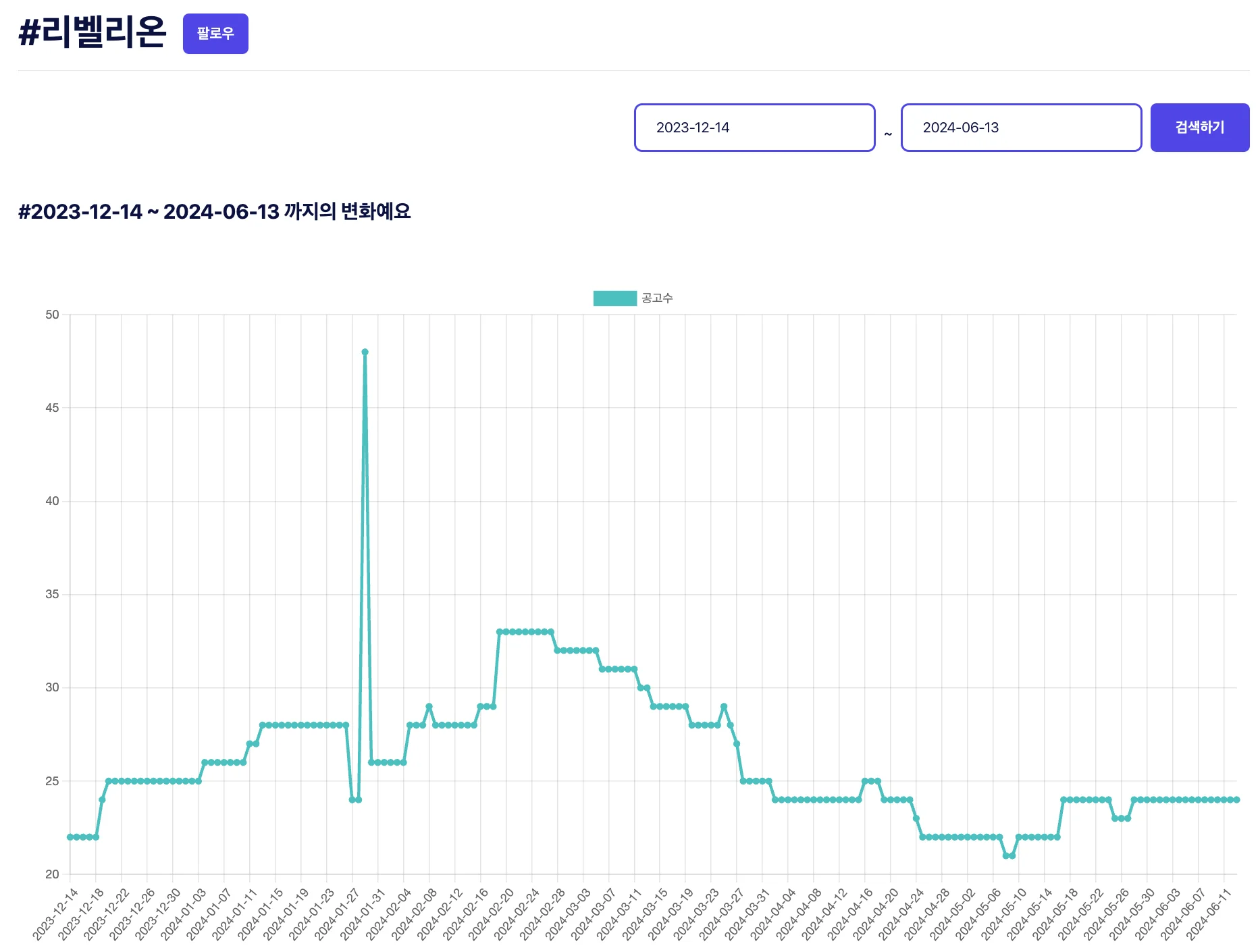Image resolution: width=1260 pixels, height=952 pixels.
Task: Click the #리벨리온 page heading
Action: pos(93,32)
